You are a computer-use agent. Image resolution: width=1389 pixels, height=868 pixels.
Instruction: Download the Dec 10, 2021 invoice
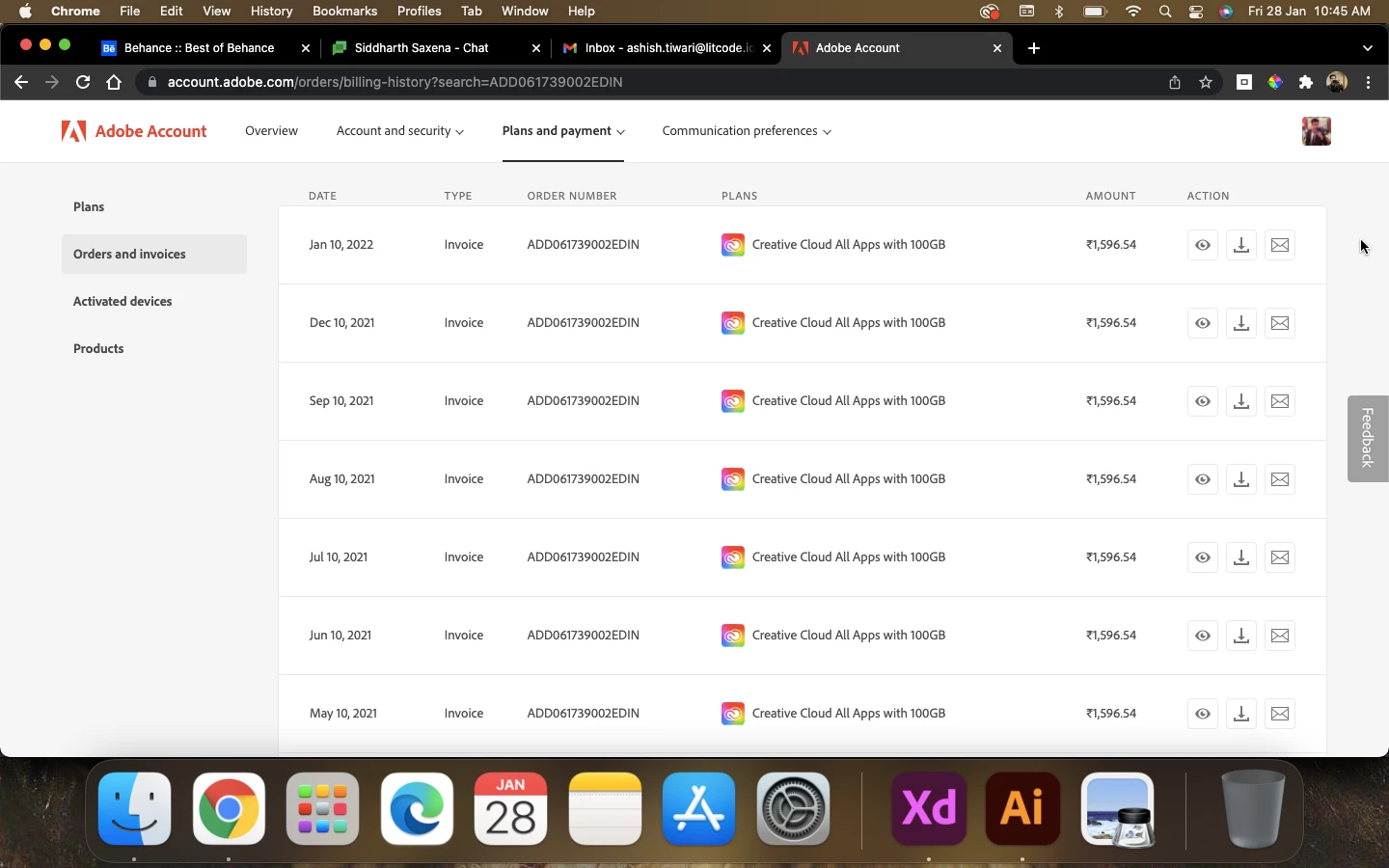1241,323
